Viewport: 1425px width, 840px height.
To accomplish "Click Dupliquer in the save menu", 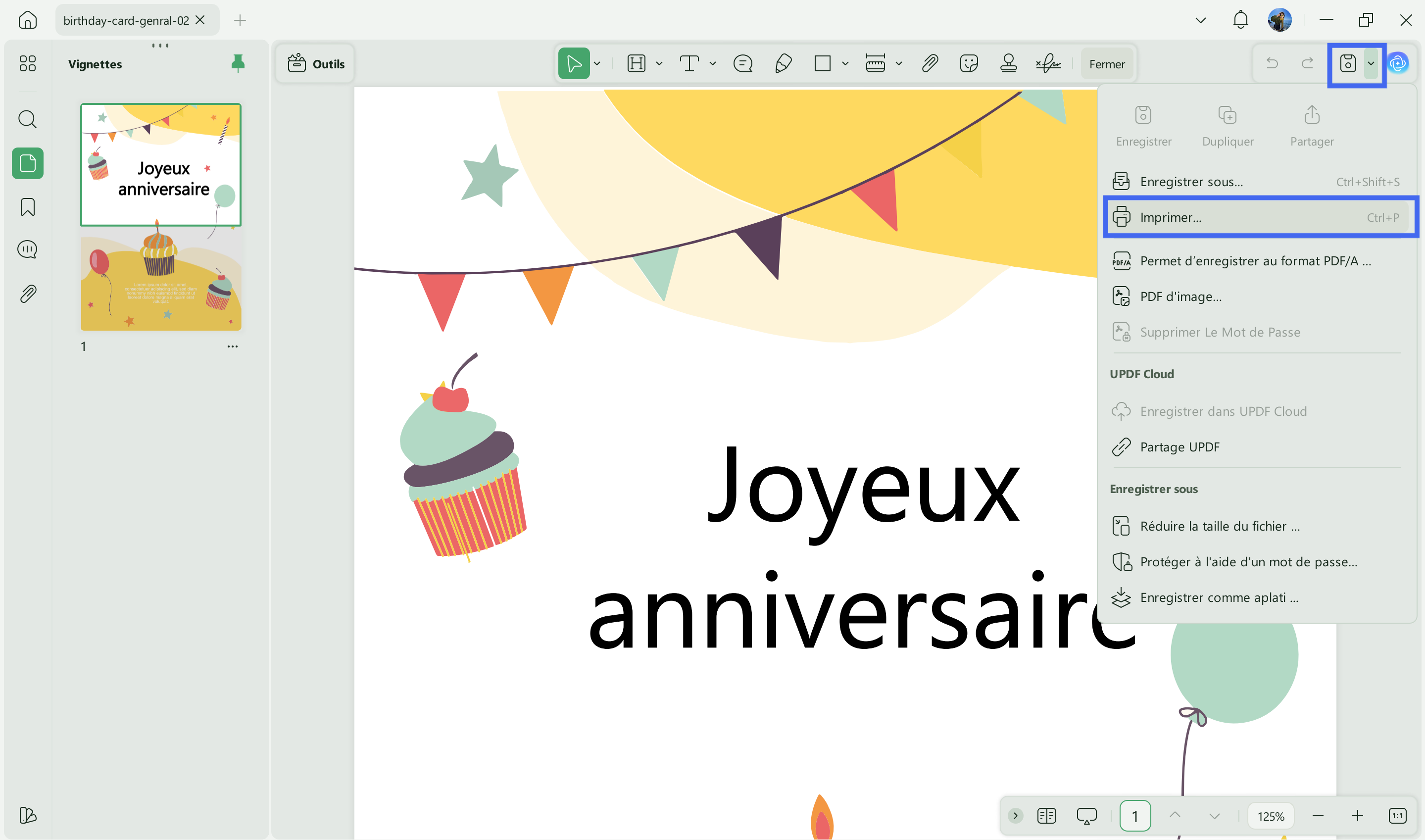I will tap(1228, 126).
